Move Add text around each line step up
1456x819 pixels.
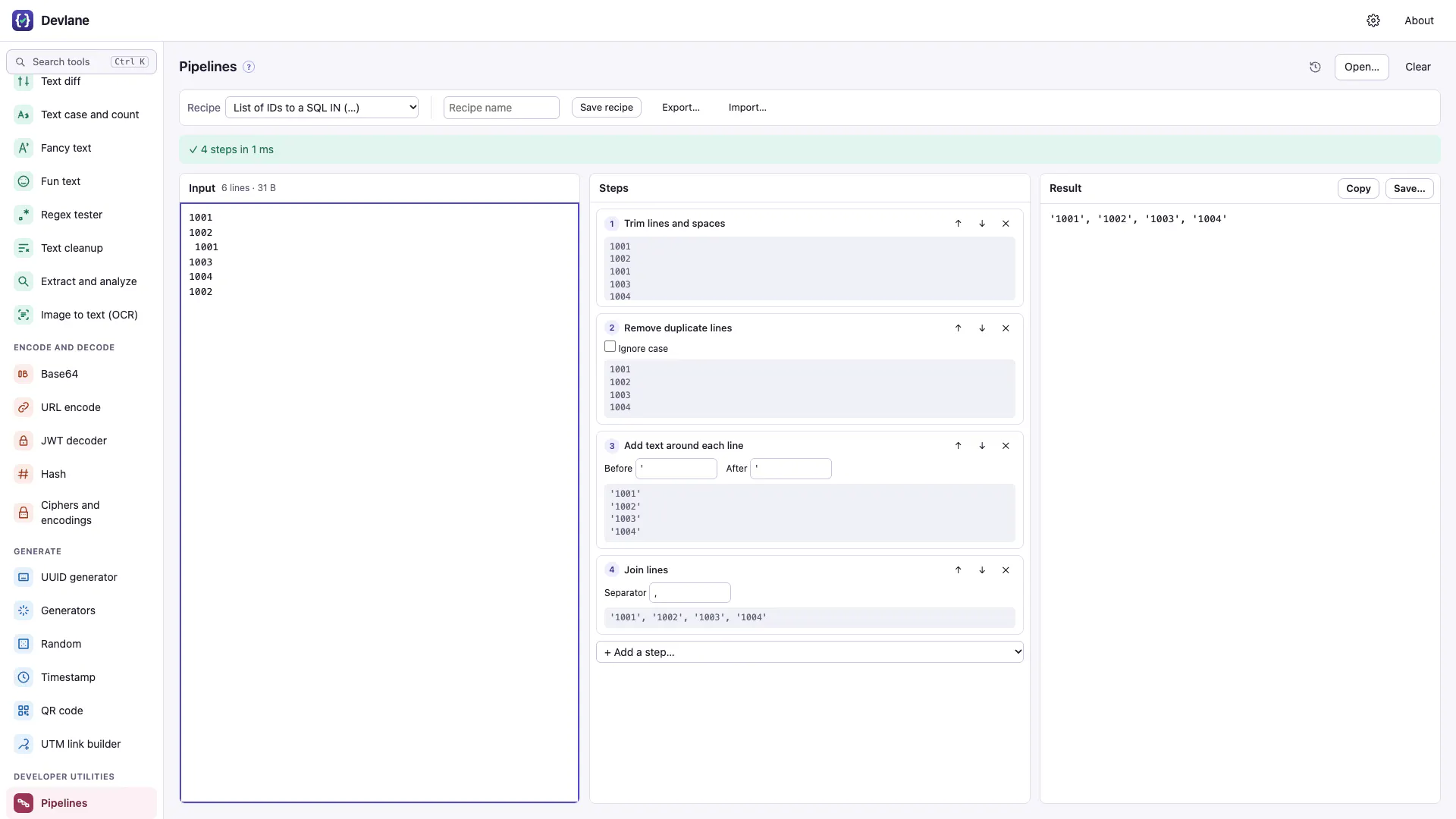(x=959, y=446)
